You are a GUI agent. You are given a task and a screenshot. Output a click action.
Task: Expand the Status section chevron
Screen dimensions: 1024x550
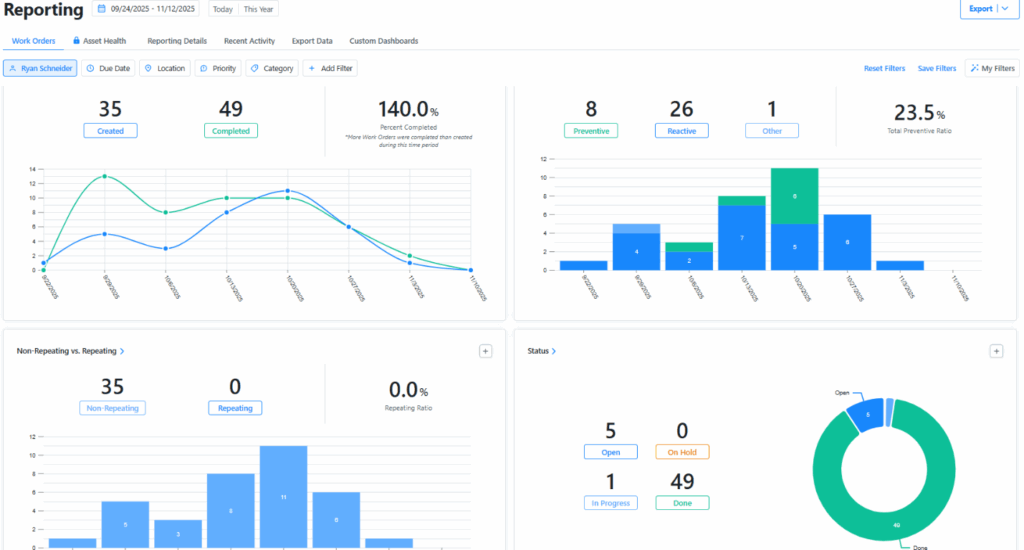click(x=554, y=352)
